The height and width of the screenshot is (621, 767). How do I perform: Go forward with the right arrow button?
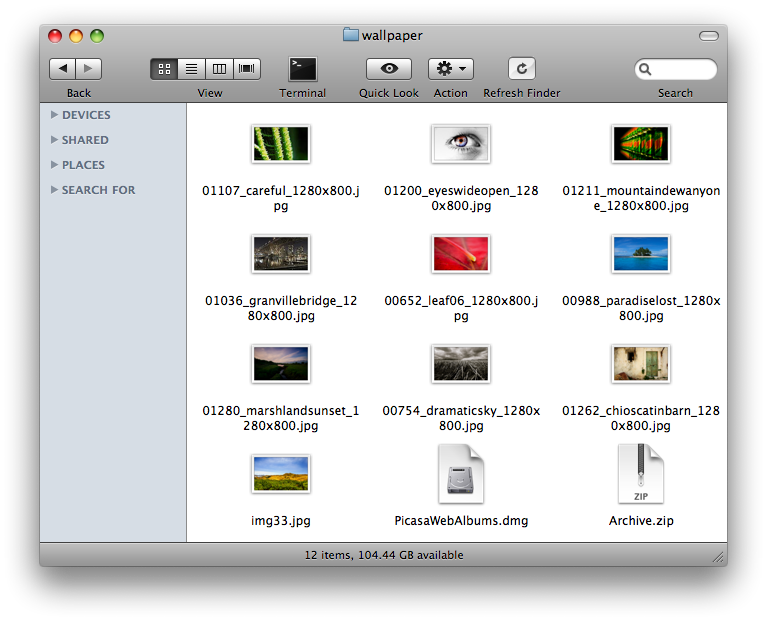tap(89, 69)
